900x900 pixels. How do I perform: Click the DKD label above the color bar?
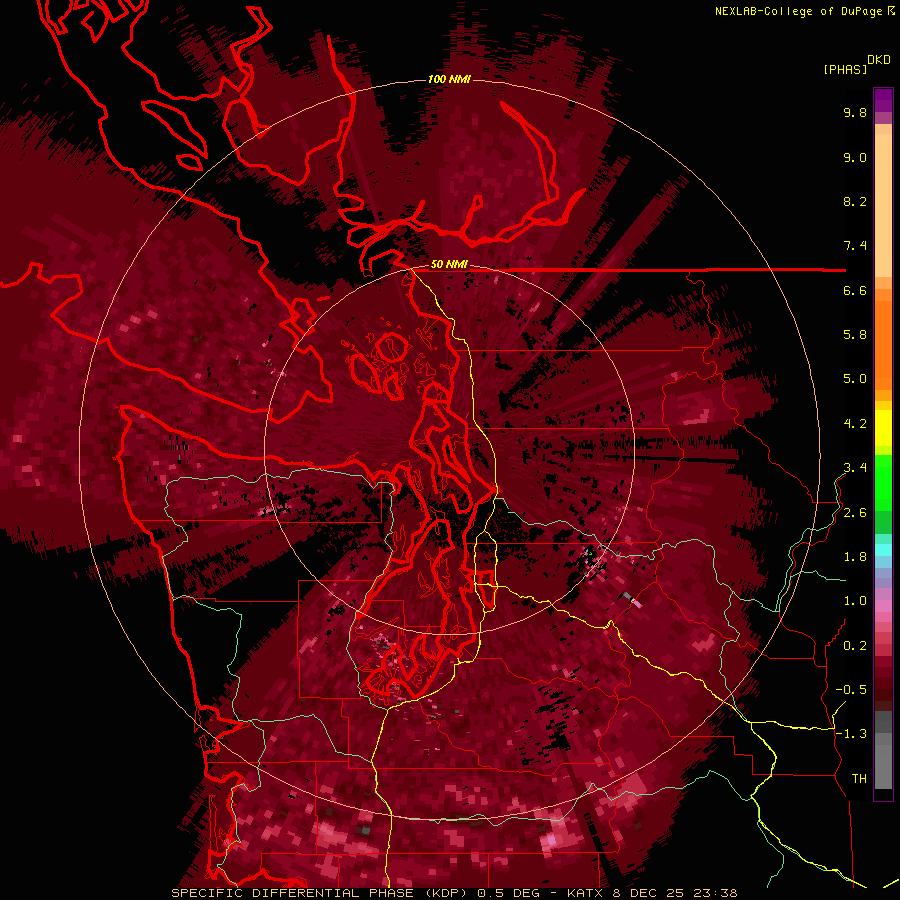click(x=879, y=60)
